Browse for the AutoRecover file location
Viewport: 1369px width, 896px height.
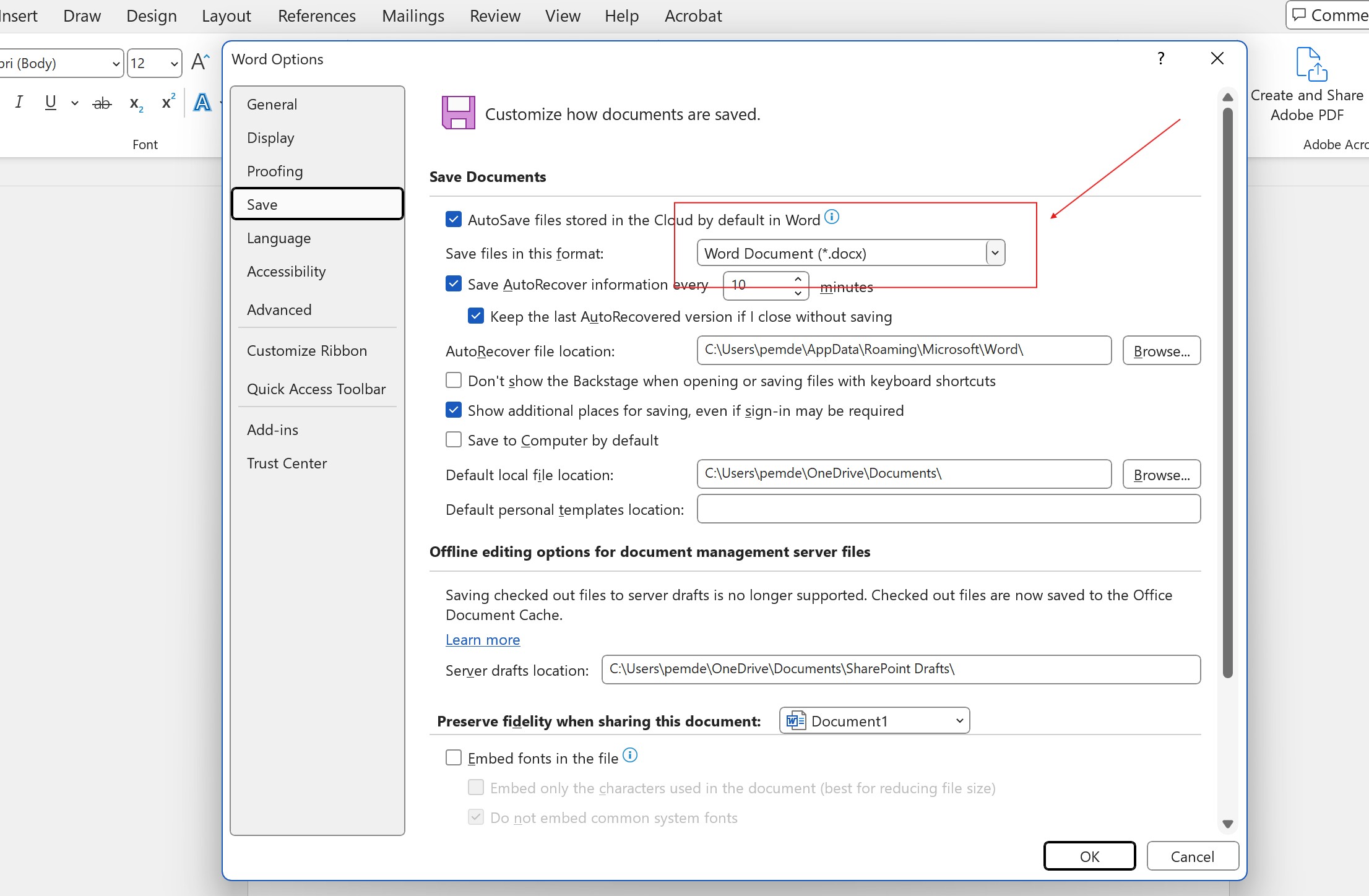(1161, 350)
